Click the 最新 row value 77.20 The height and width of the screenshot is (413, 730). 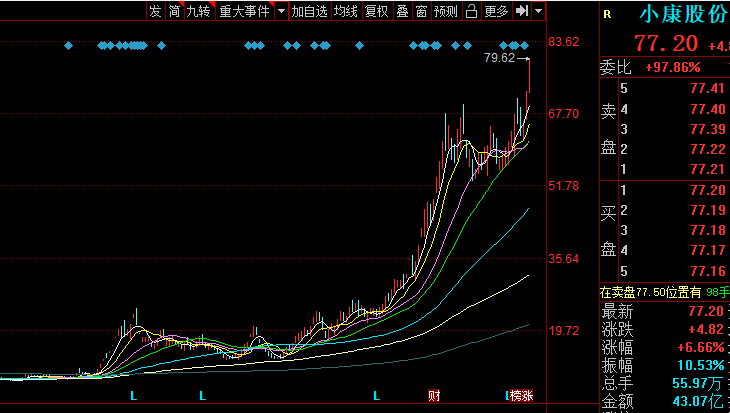pos(707,311)
